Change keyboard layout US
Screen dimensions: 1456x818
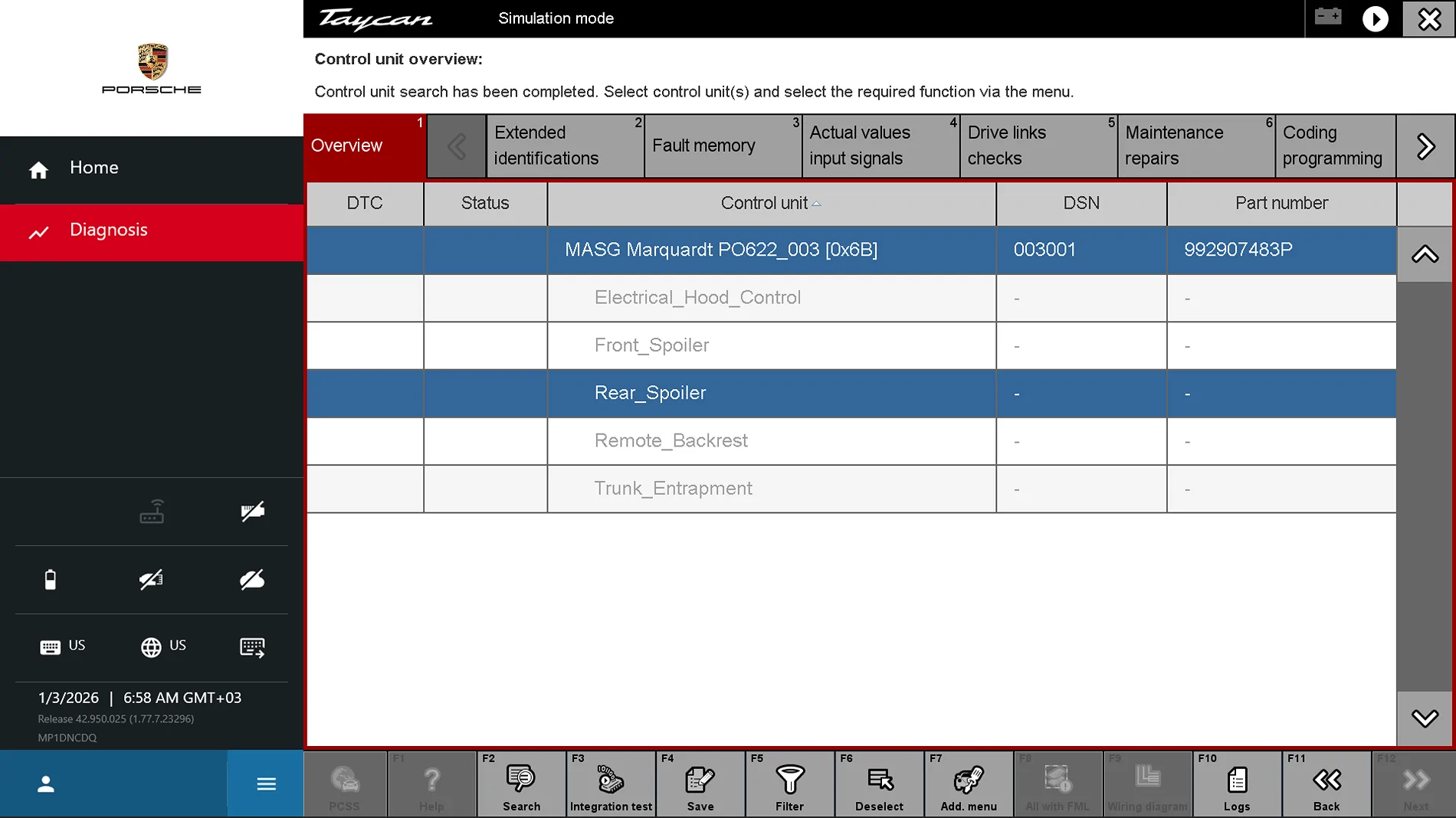63,646
